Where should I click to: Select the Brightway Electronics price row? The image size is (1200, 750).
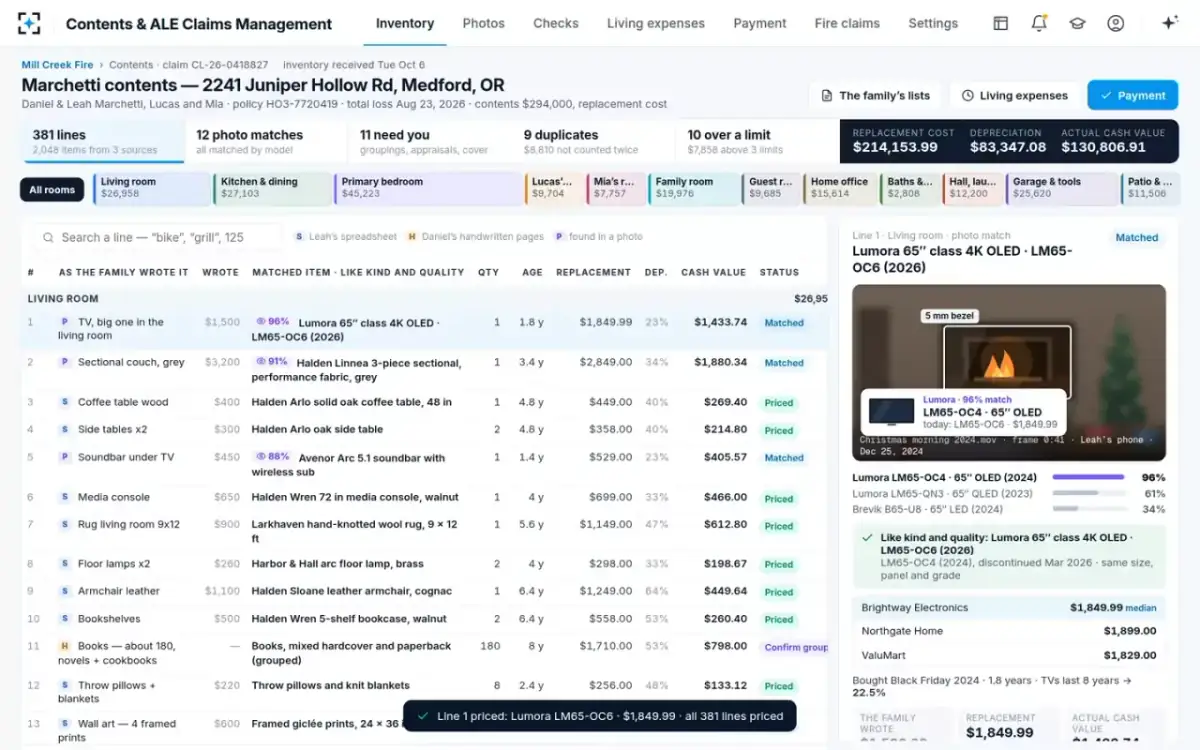click(x=1009, y=607)
